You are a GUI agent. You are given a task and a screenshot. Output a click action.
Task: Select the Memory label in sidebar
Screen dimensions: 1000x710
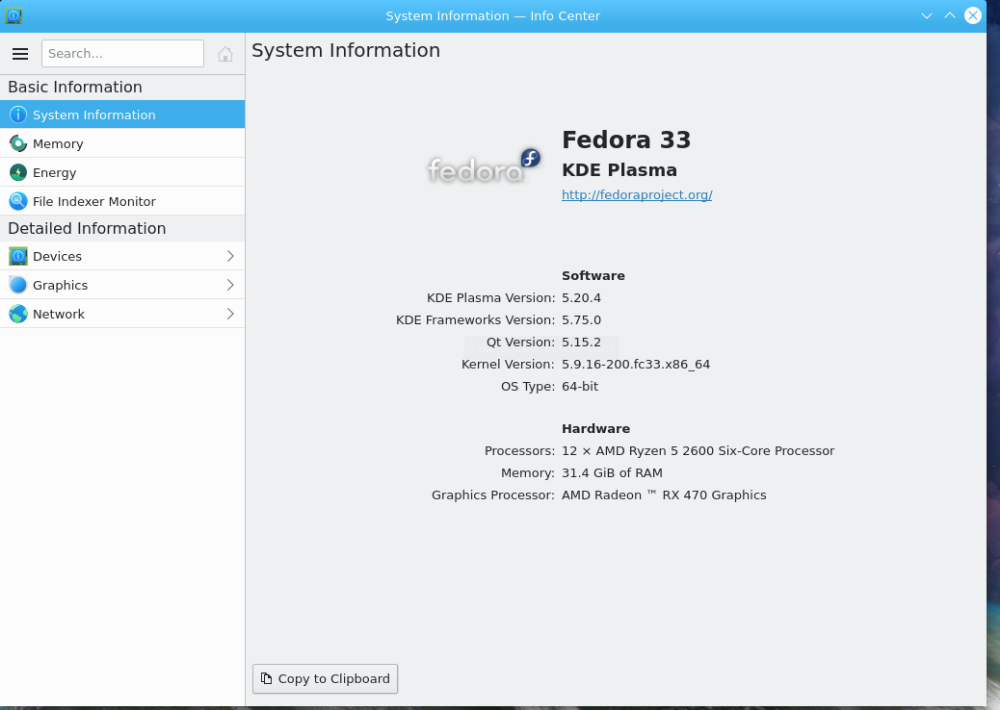[x=58, y=144]
